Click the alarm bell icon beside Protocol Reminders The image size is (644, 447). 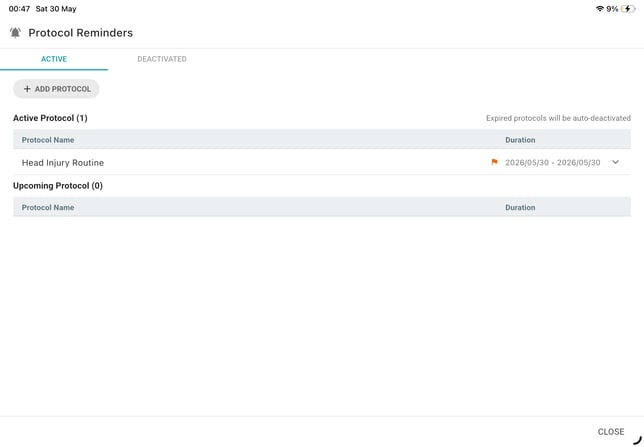15,33
